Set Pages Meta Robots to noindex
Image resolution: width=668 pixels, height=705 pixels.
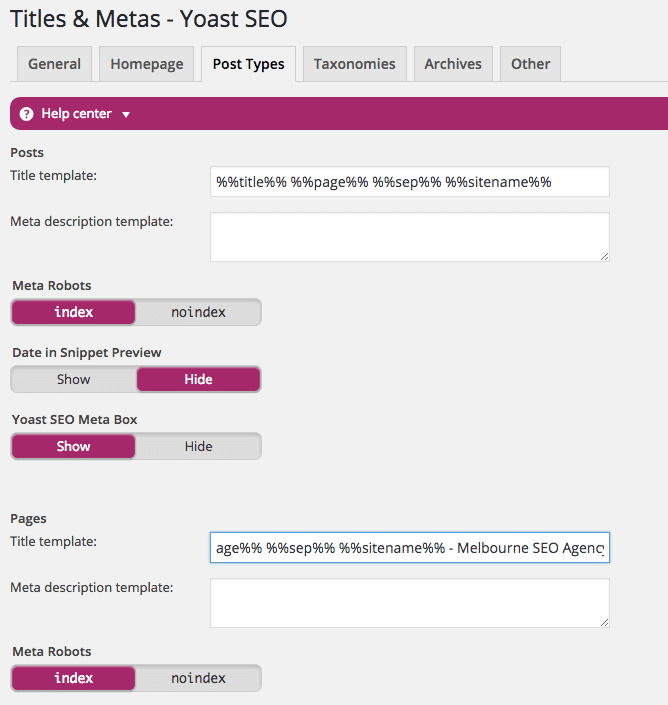198,678
